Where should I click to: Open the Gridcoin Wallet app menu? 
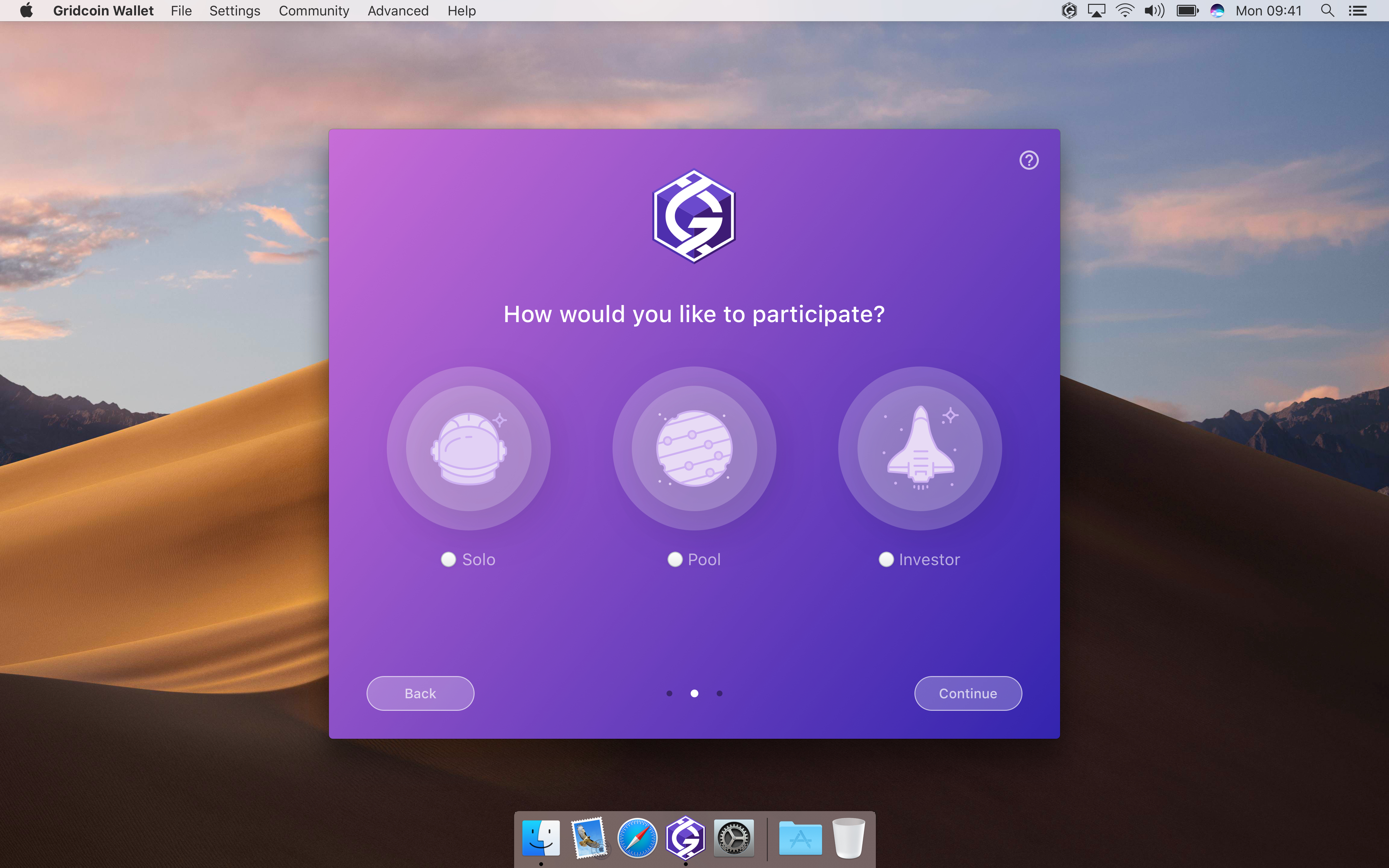103,11
